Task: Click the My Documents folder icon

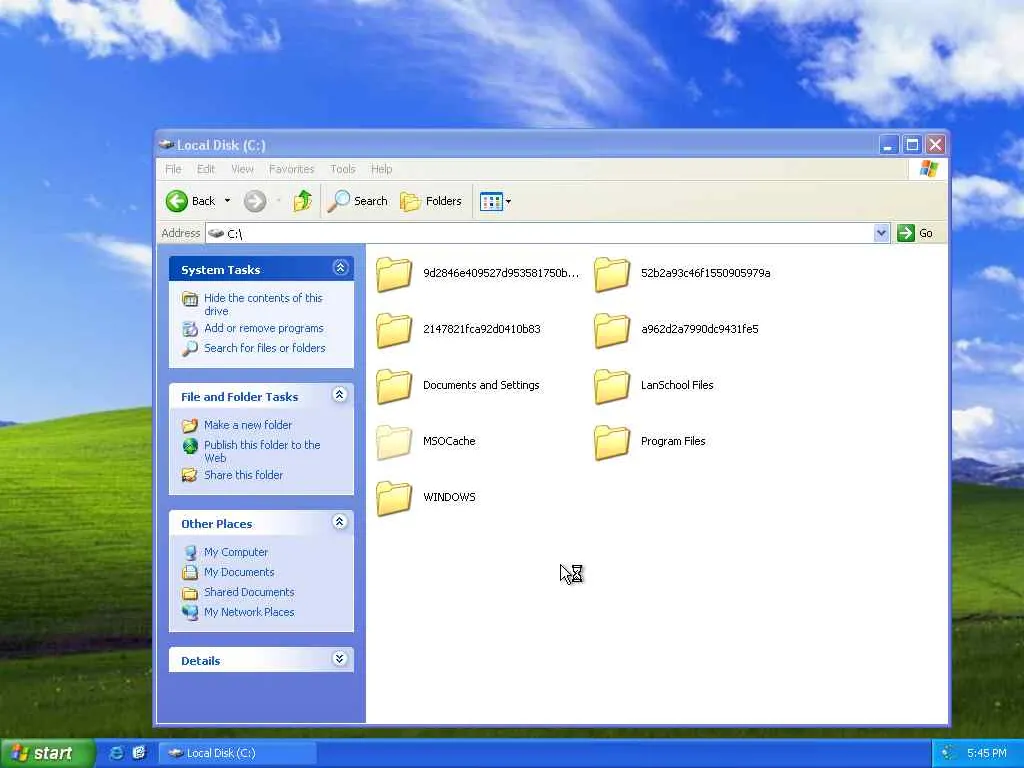Action: tap(190, 573)
